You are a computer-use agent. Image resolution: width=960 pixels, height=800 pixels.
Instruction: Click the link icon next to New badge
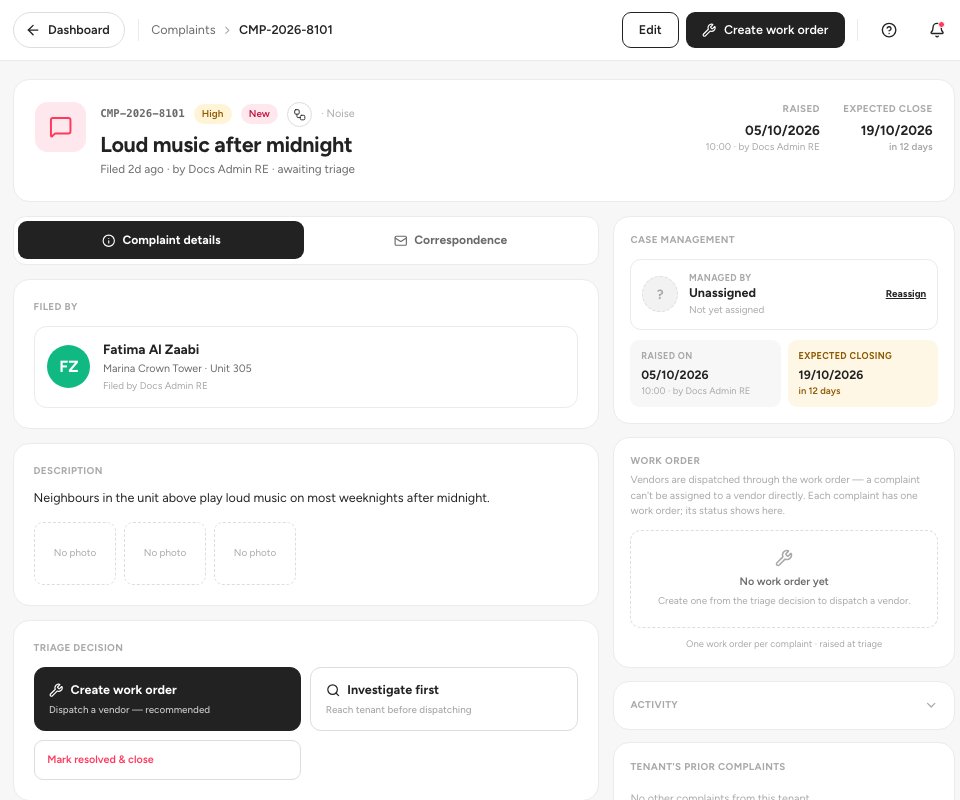point(299,114)
